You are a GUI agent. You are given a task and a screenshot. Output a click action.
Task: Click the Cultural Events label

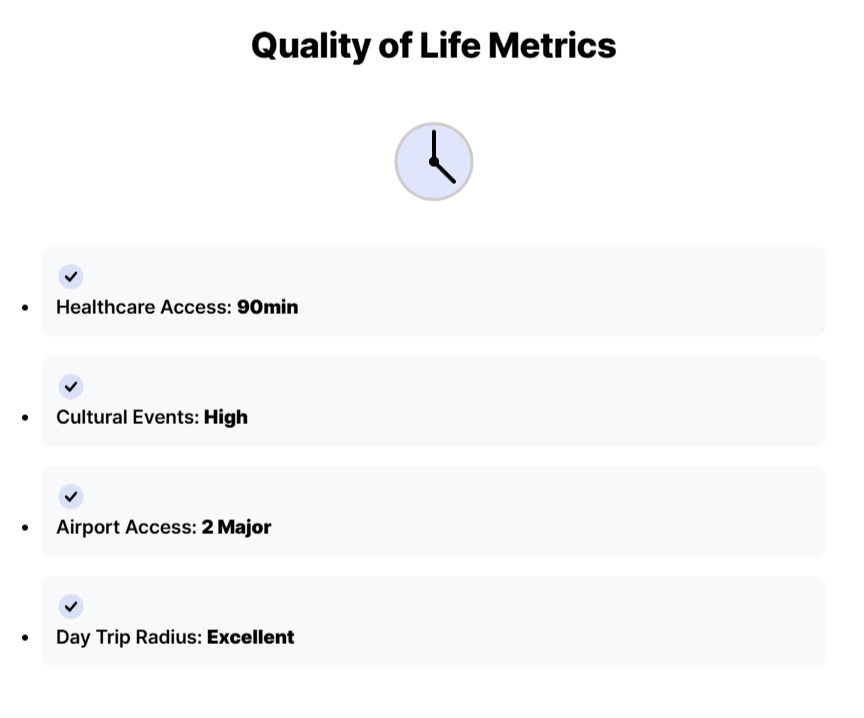click(x=128, y=417)
